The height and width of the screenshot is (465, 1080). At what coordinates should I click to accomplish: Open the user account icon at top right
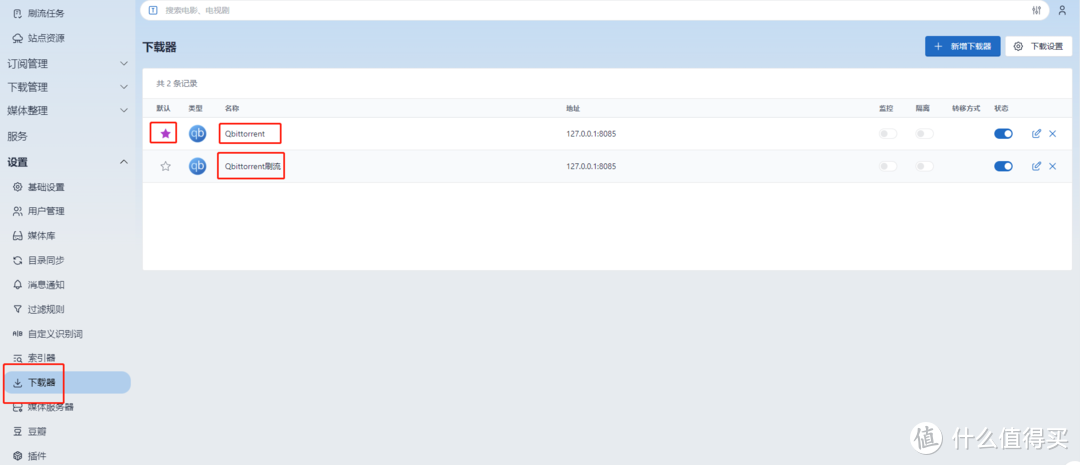point(1062,10)
